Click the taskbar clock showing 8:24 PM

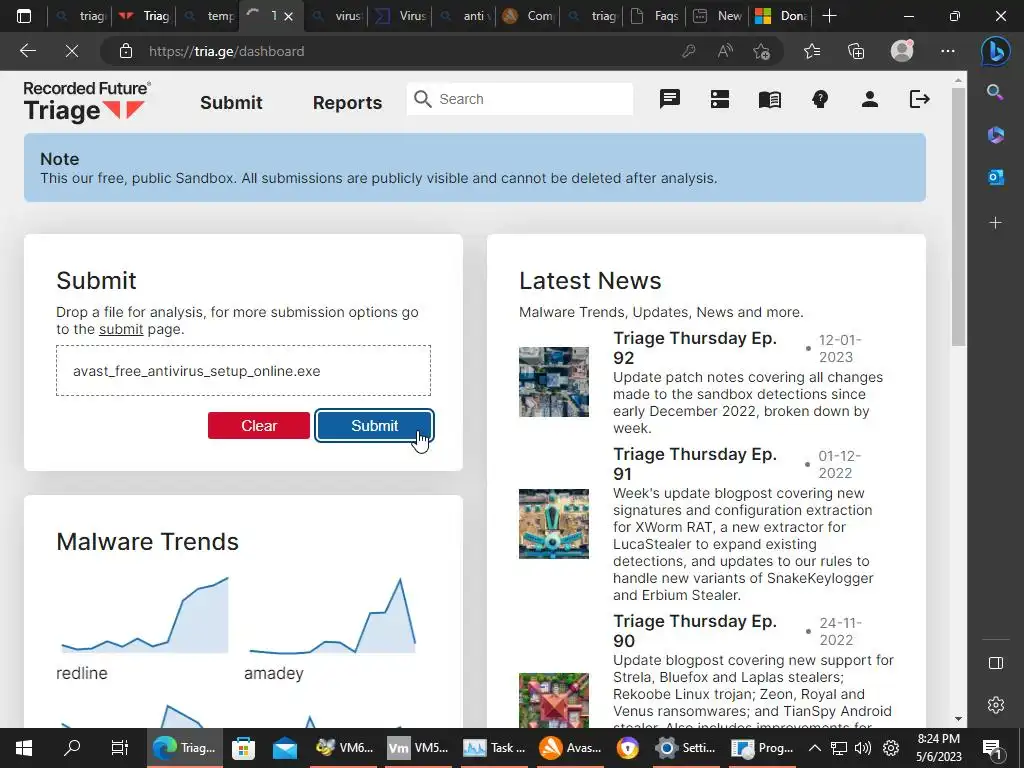pos(938,748)
